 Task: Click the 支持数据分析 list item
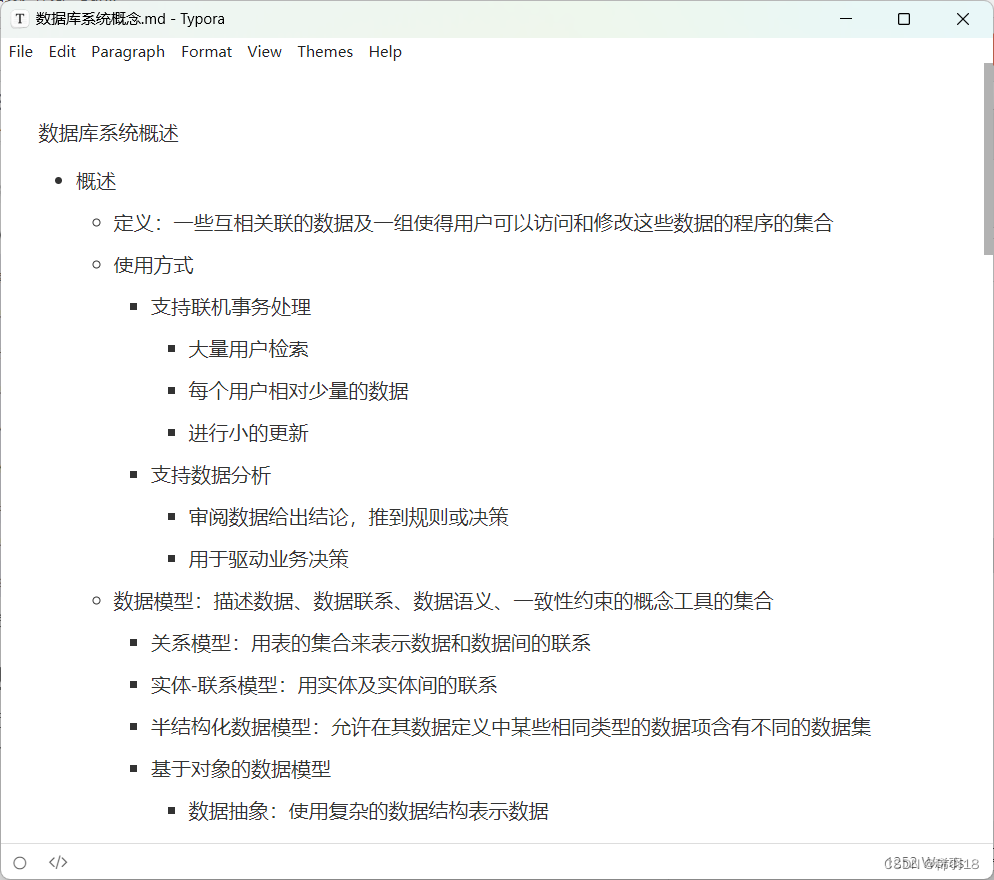[x=210, y=475]
